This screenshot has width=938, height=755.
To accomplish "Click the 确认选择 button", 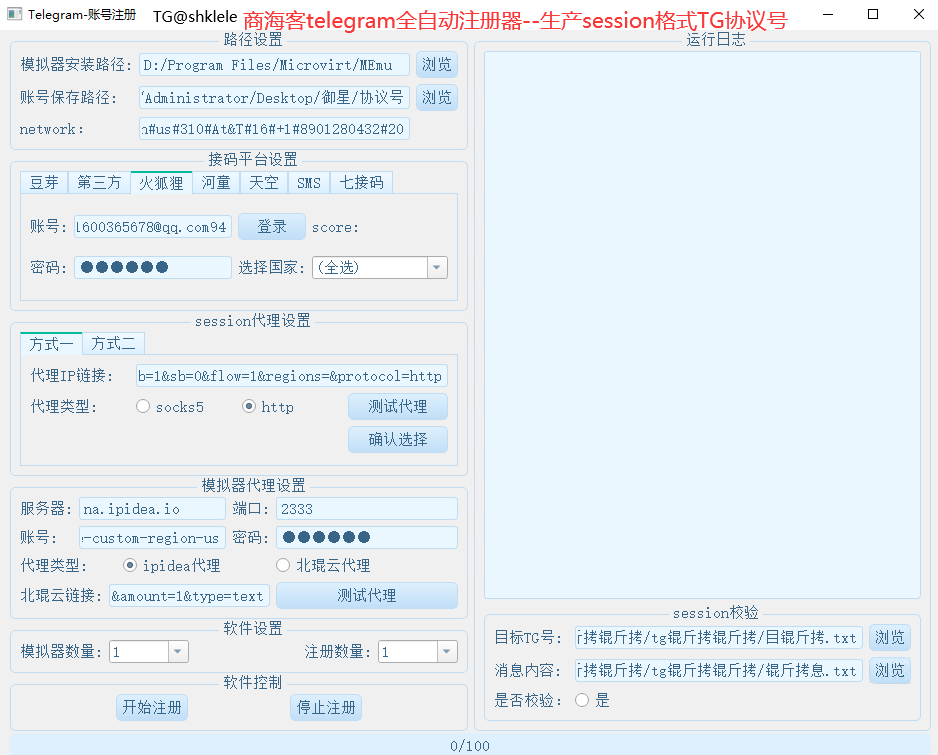I will (398, 440).
